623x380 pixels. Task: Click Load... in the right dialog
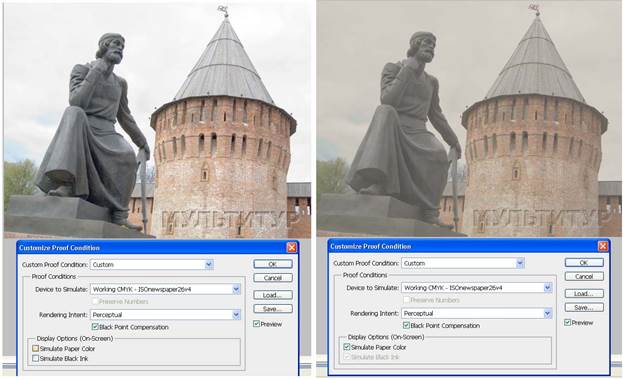584,294
